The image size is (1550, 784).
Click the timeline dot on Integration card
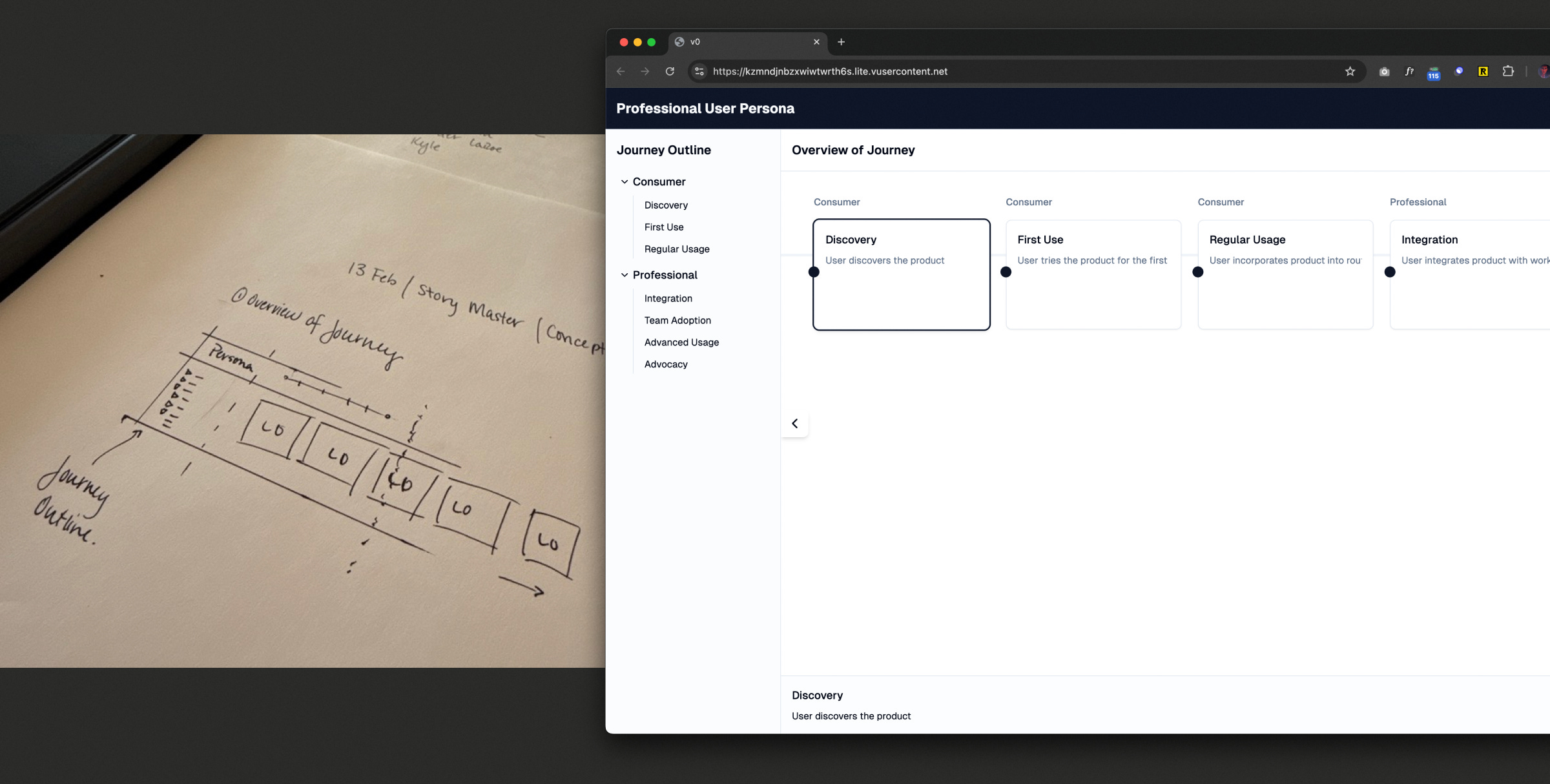pyautogui.click(x=1390, y=273)
